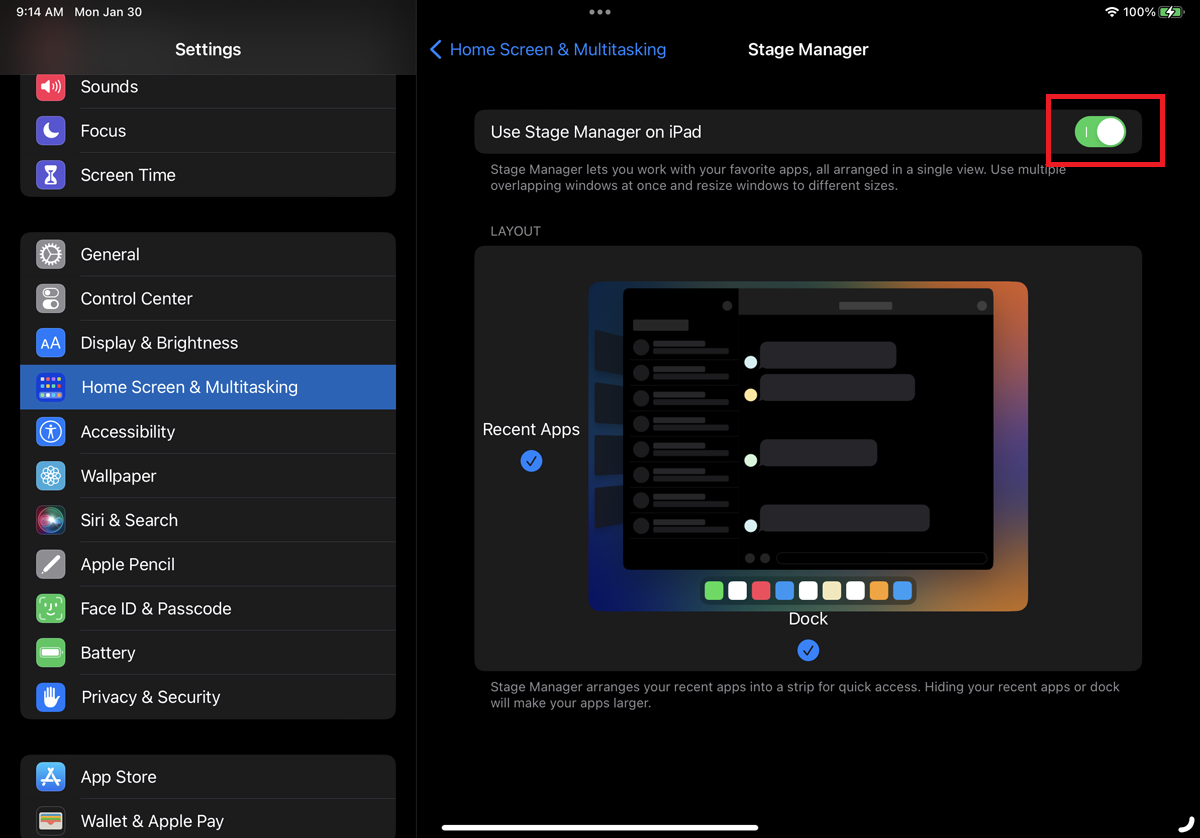Open Face ID & Passcode settings icon
Image resolution: width=1200 pixels, height=838 pixels.
coord(50,608)
